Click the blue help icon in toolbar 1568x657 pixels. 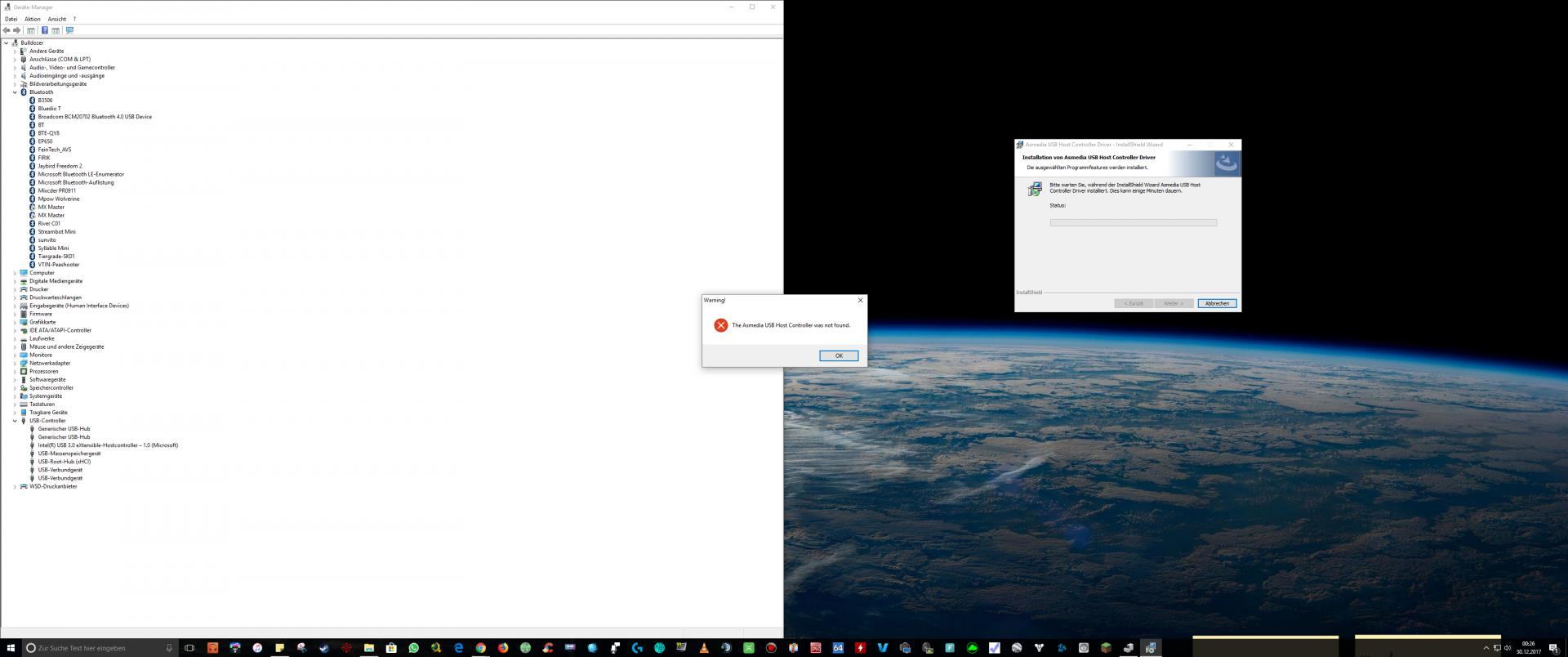point(45,30)
